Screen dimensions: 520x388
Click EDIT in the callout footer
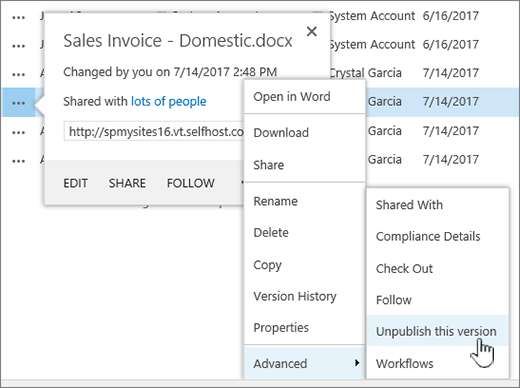[x=76, y=183]
